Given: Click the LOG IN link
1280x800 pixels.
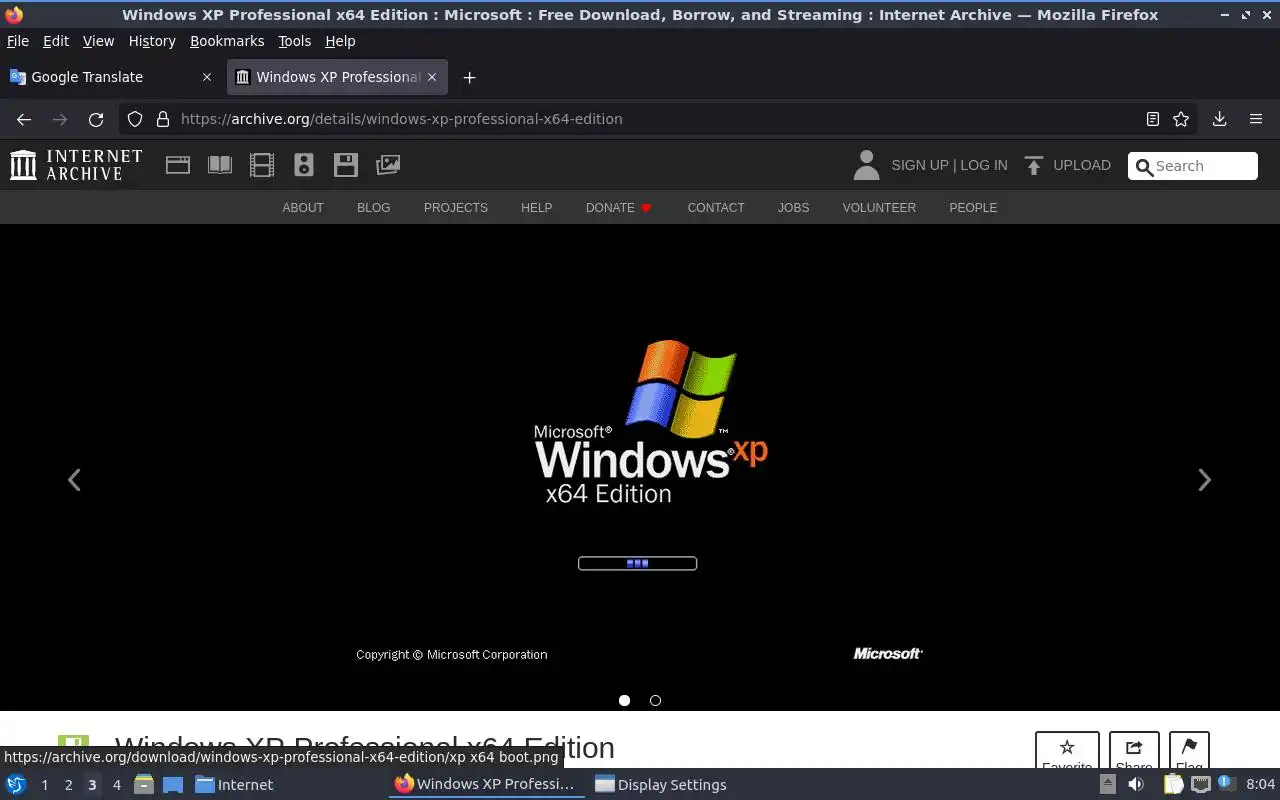Looking at the screenshot, I should (x=984, y=165).
